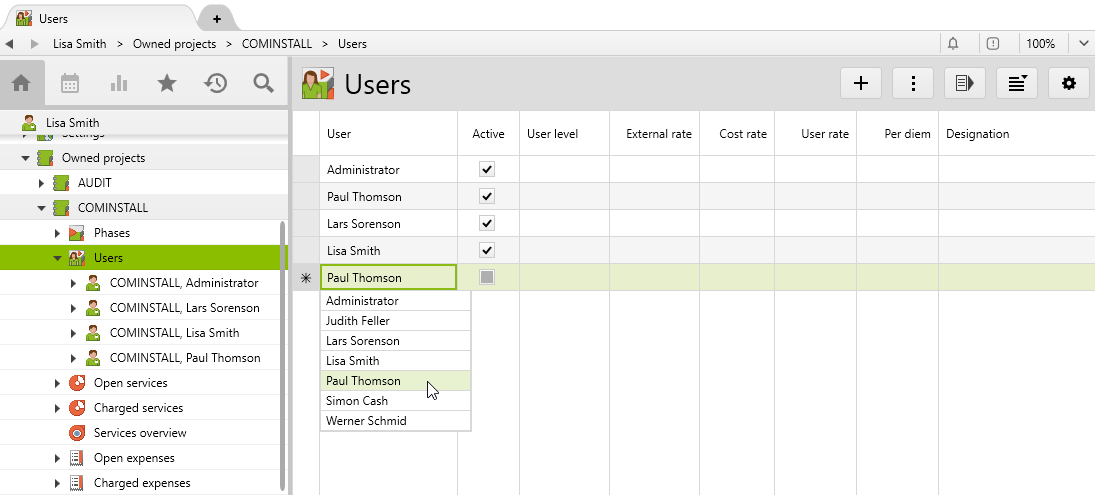Collapse the COMINSTALL project node

[x=42, y=208]
